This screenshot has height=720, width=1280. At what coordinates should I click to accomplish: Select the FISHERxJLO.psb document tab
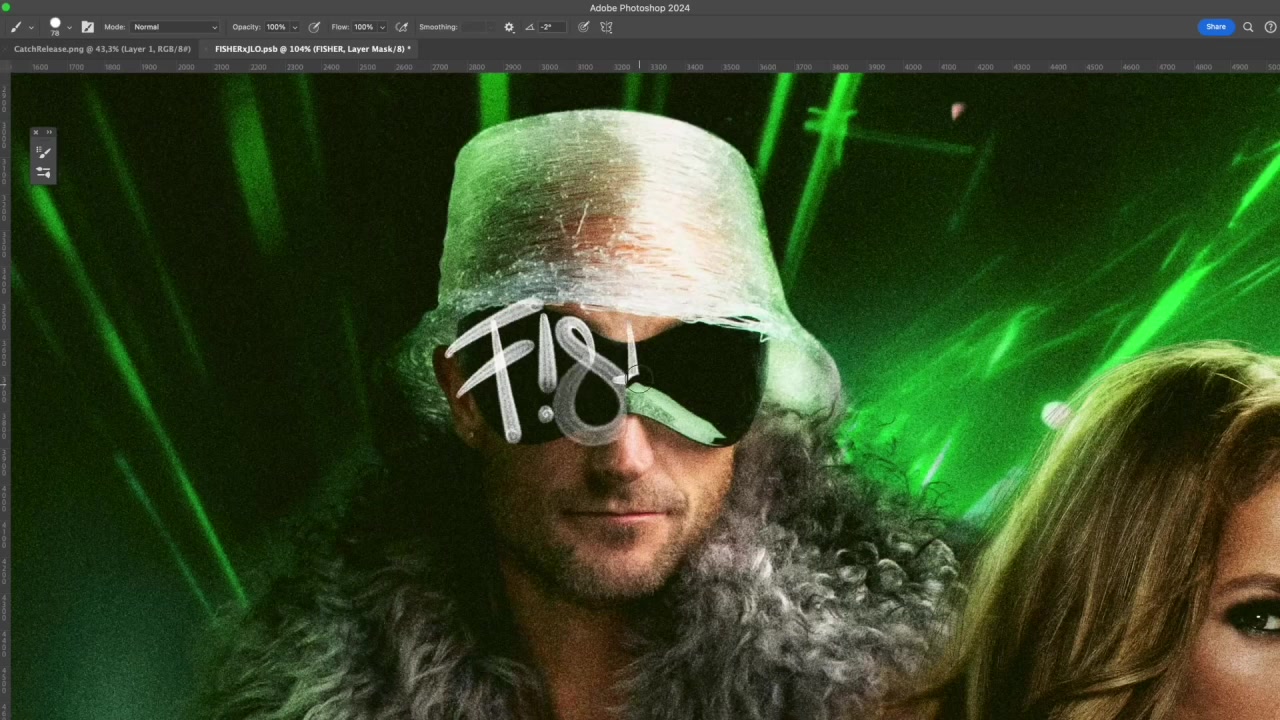point(312,49)
